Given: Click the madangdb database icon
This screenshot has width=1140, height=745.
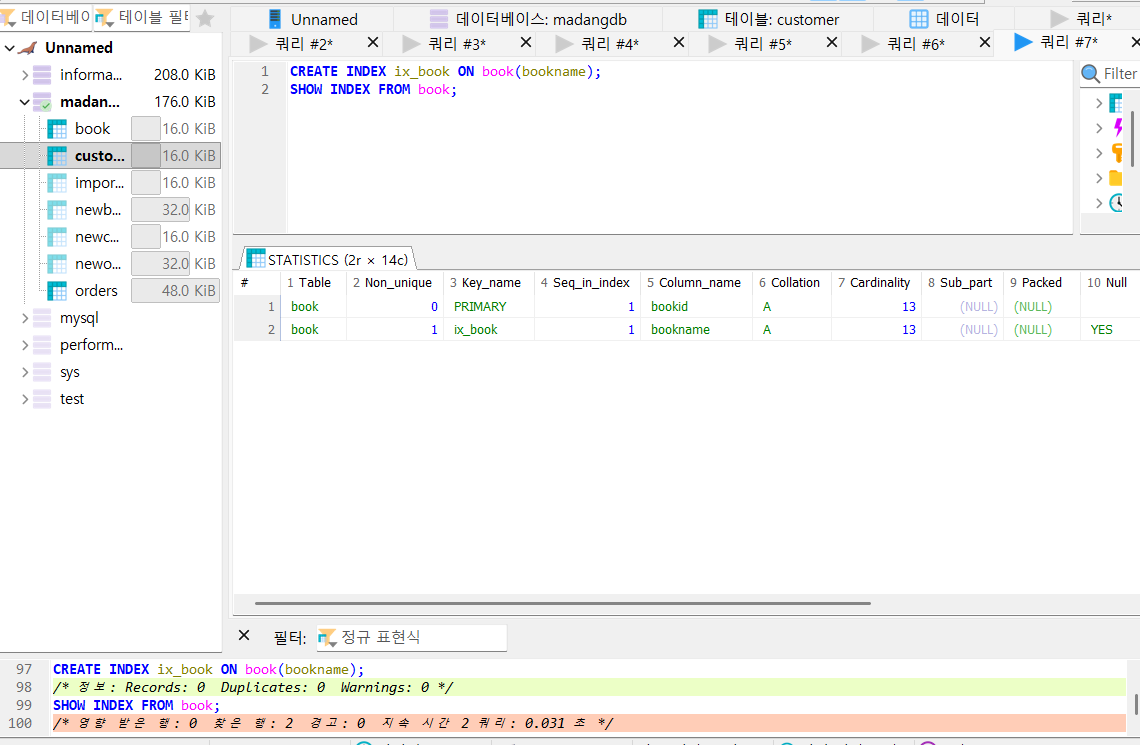Looking at the screenshot, I should click(42, 102).
